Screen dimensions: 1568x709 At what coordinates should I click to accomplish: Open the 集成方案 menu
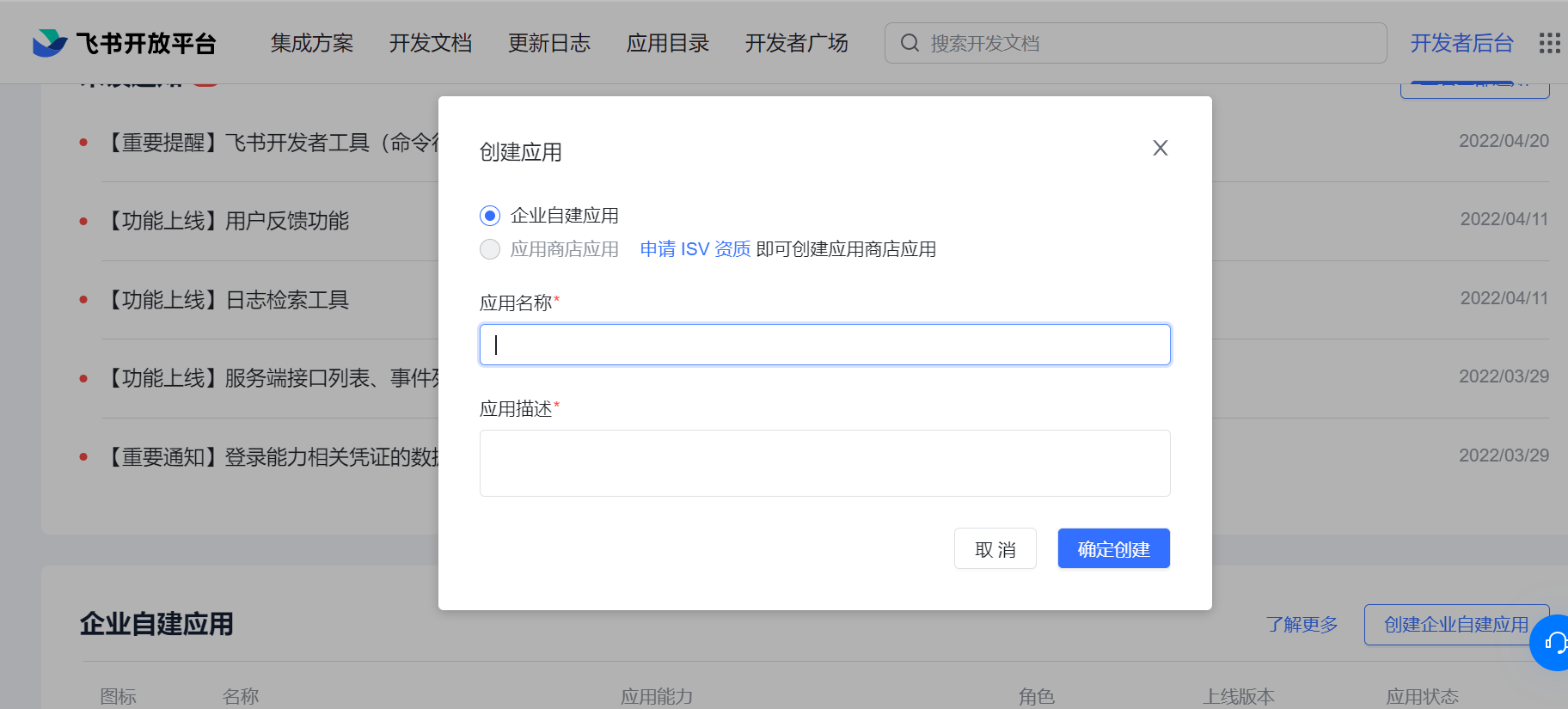(x=312, y=43)
